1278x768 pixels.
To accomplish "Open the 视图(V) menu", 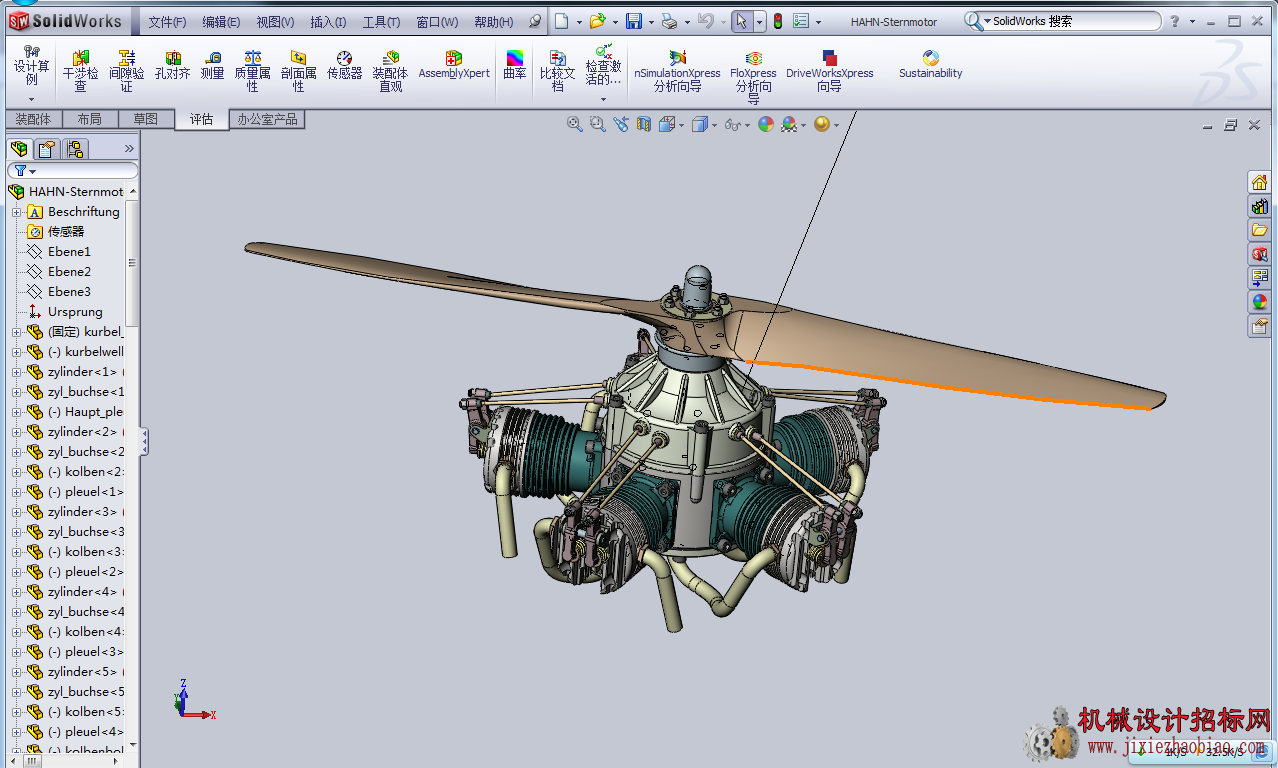I will (275, 22).
